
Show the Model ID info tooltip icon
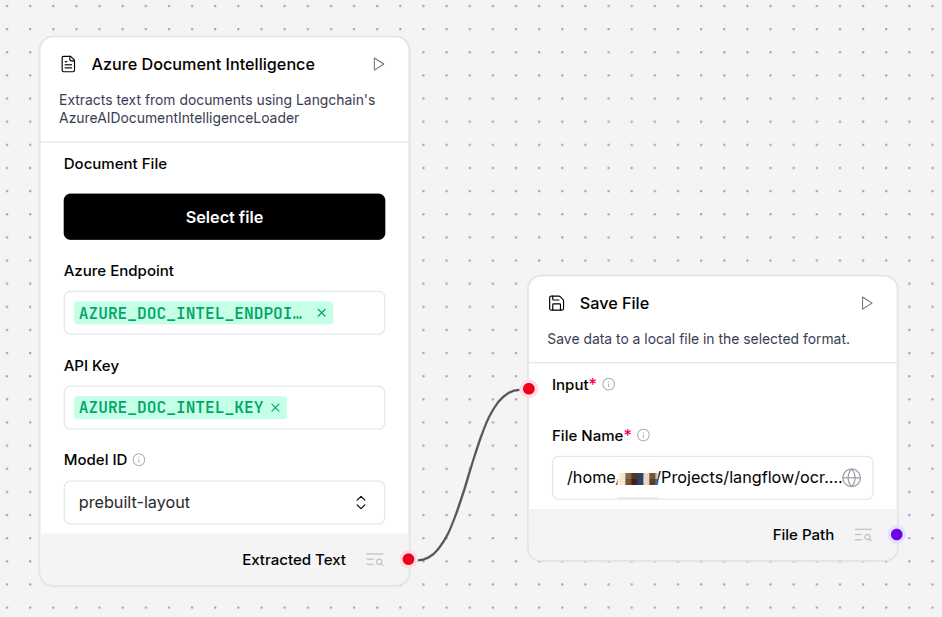139,460
